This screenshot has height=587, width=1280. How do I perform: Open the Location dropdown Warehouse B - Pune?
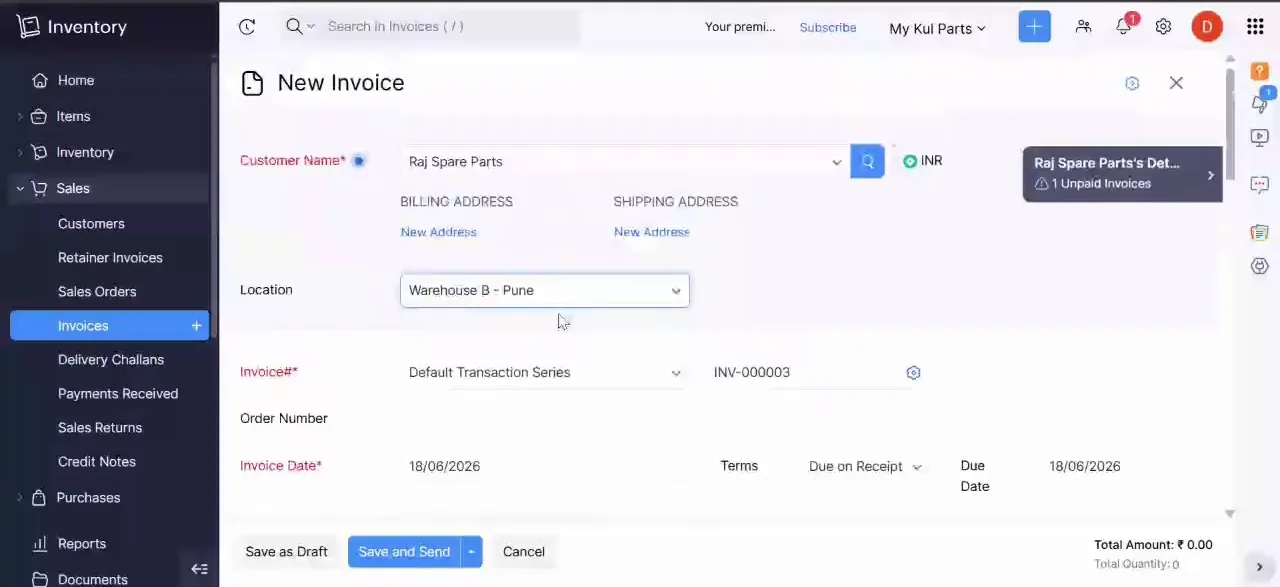tap(545, 290)
